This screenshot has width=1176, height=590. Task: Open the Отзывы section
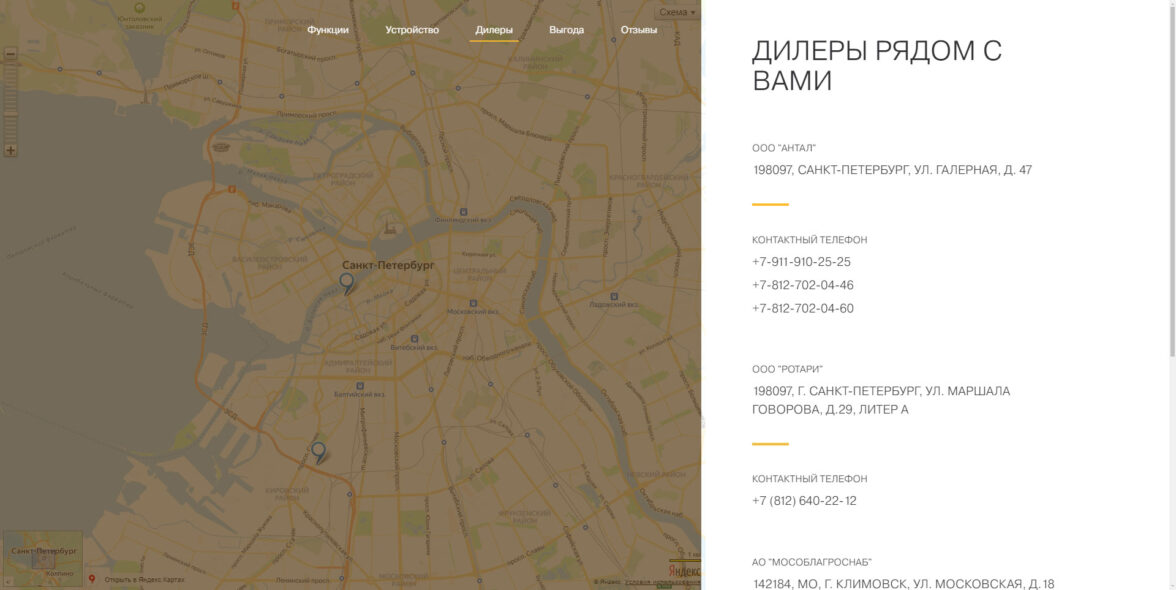[639, 30]
